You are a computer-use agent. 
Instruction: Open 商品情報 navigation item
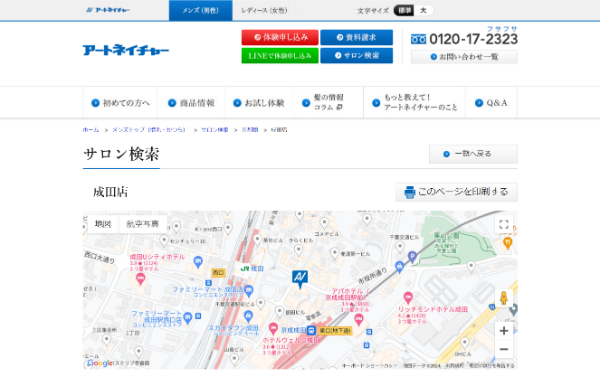click(191, 103)
